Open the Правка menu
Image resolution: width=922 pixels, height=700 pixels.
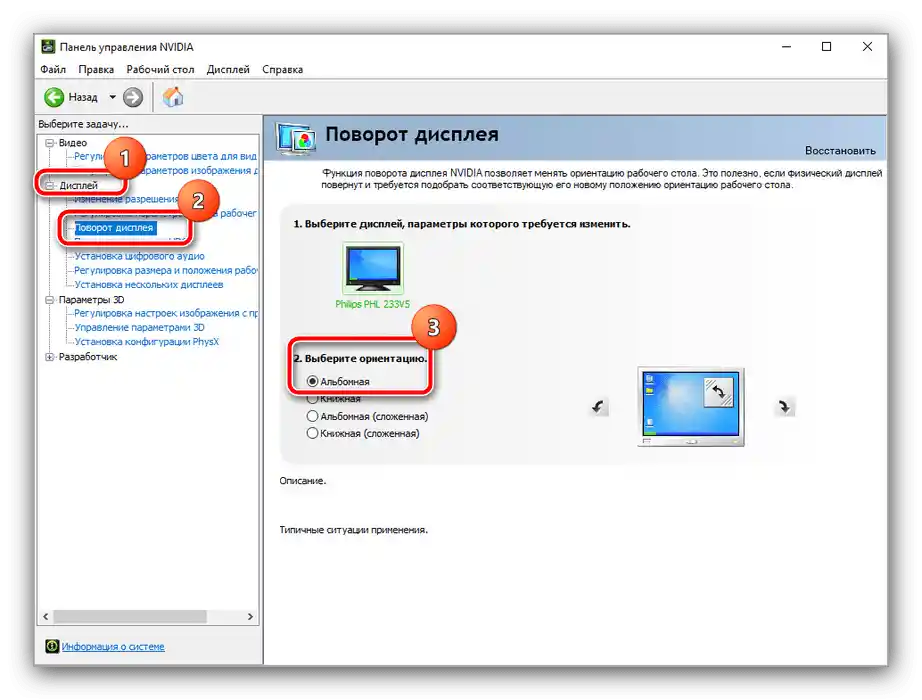tap(96, 69)
